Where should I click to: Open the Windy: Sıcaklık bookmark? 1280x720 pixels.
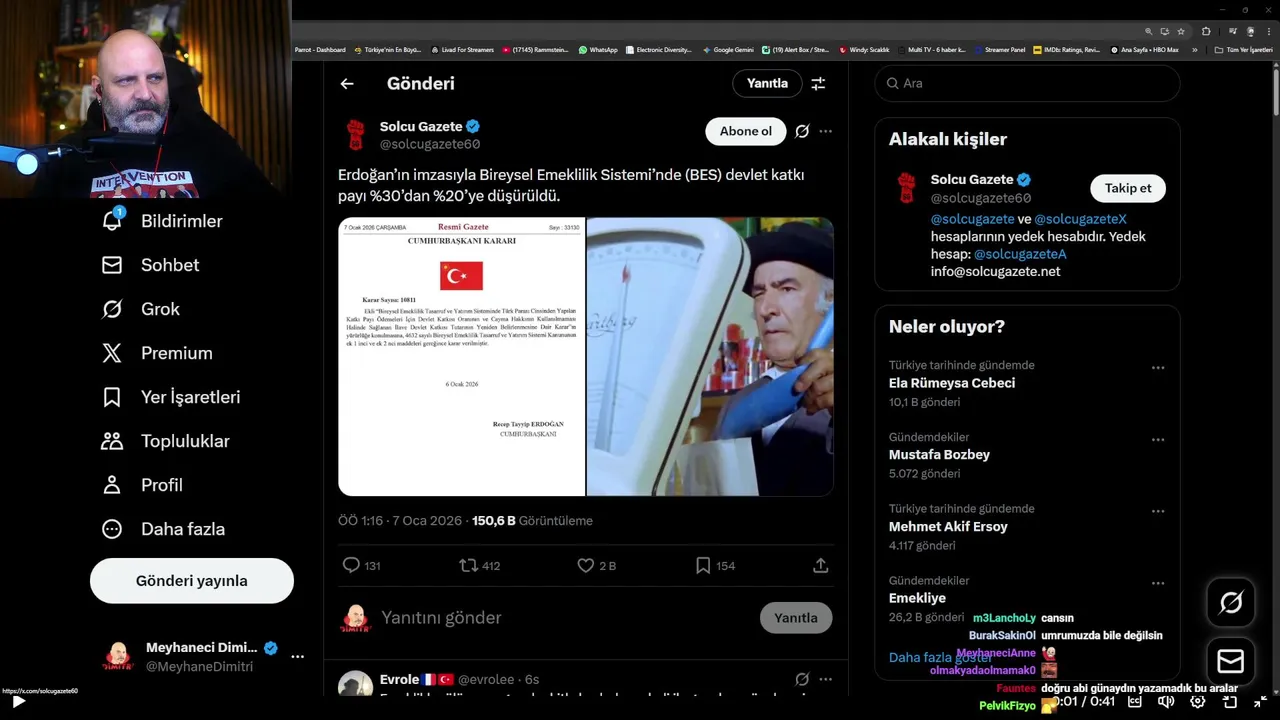click(x=865, y=50)
